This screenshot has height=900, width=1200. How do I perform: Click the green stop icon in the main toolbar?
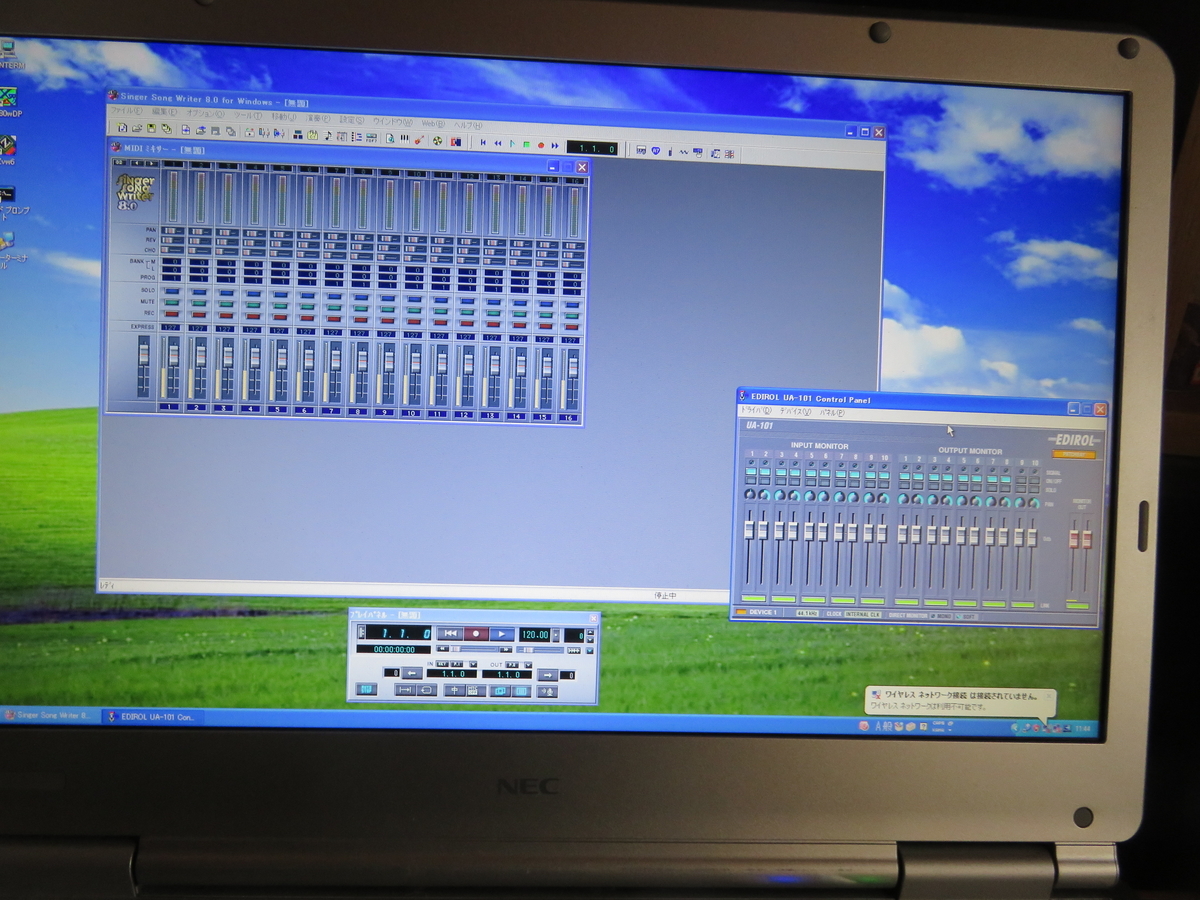[x=526, y=144]
